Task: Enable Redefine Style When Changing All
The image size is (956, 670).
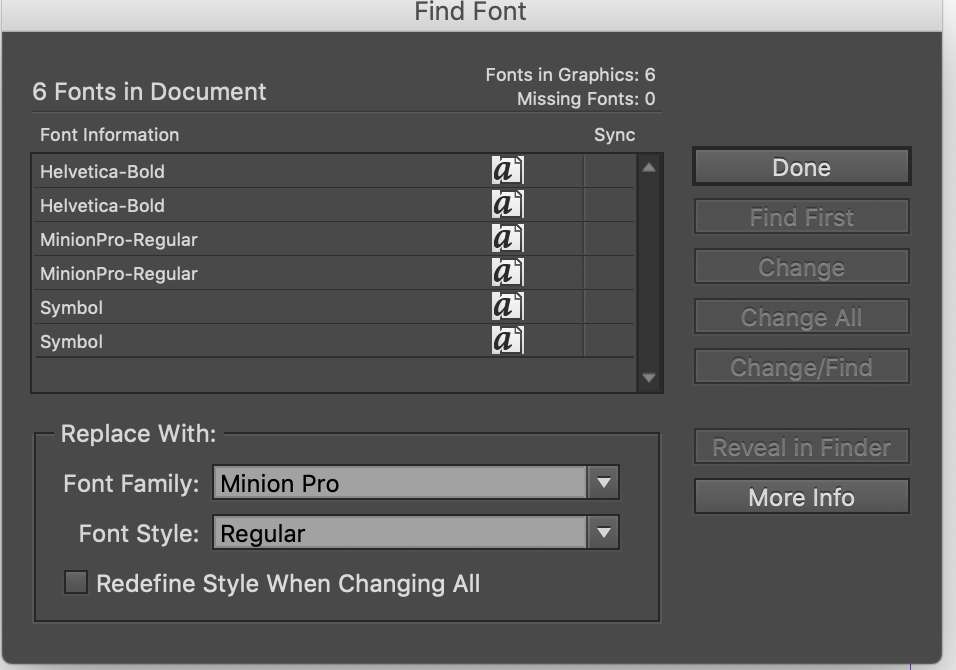Action: click(74, 582)
